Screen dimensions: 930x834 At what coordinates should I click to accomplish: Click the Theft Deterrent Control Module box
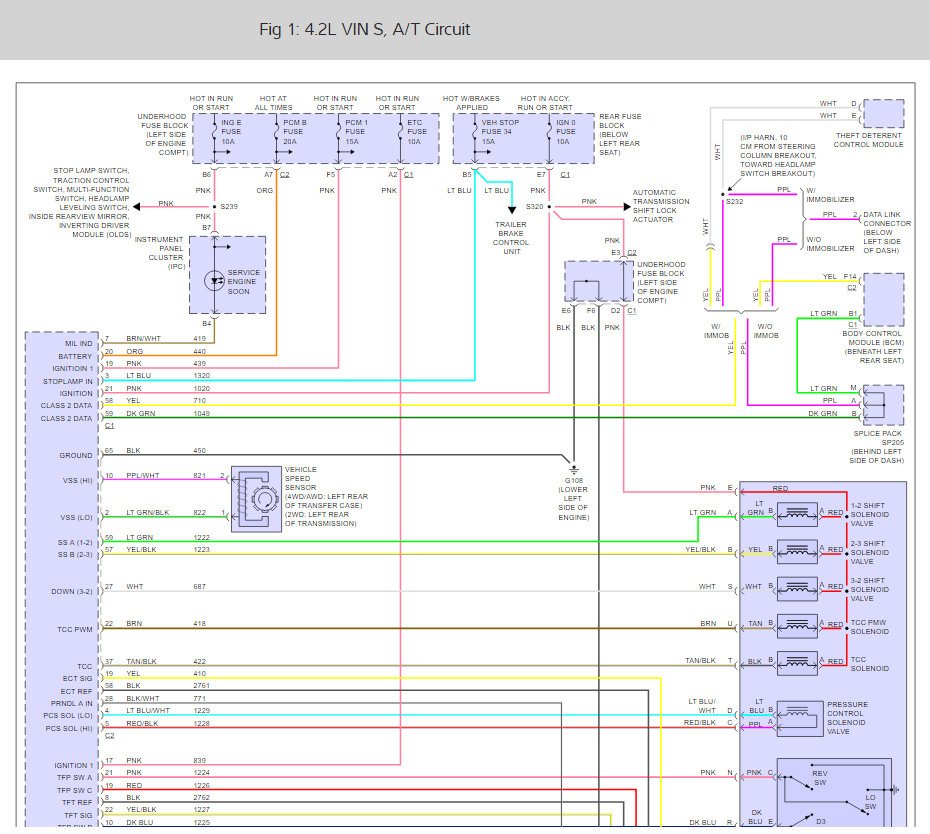point(884,113)
